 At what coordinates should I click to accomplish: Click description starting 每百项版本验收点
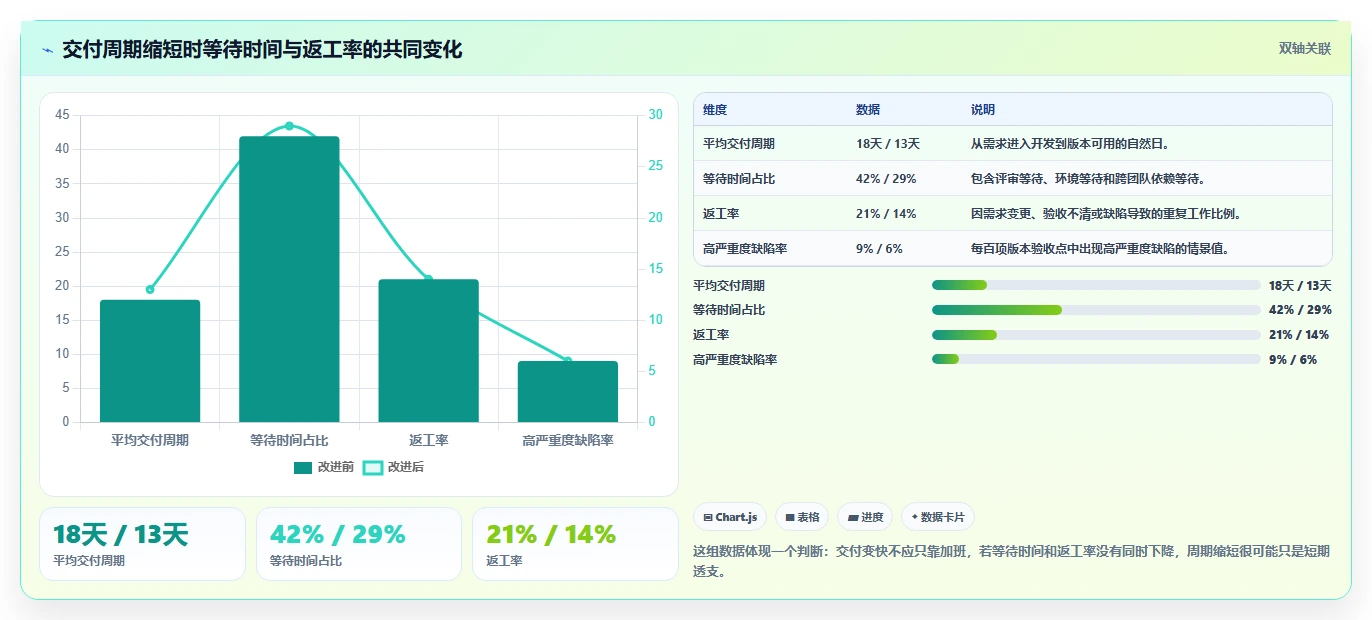point(1100,249)
